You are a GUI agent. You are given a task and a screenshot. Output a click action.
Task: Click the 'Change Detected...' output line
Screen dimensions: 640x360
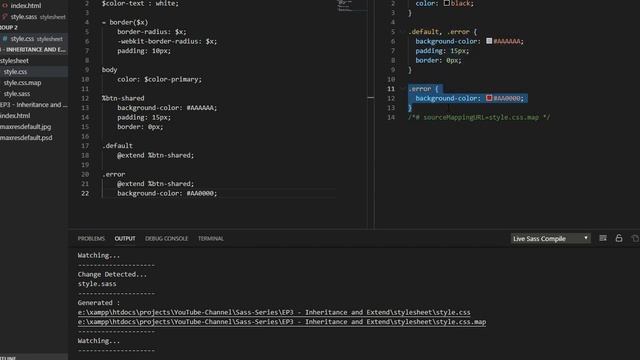coord(112,274)
